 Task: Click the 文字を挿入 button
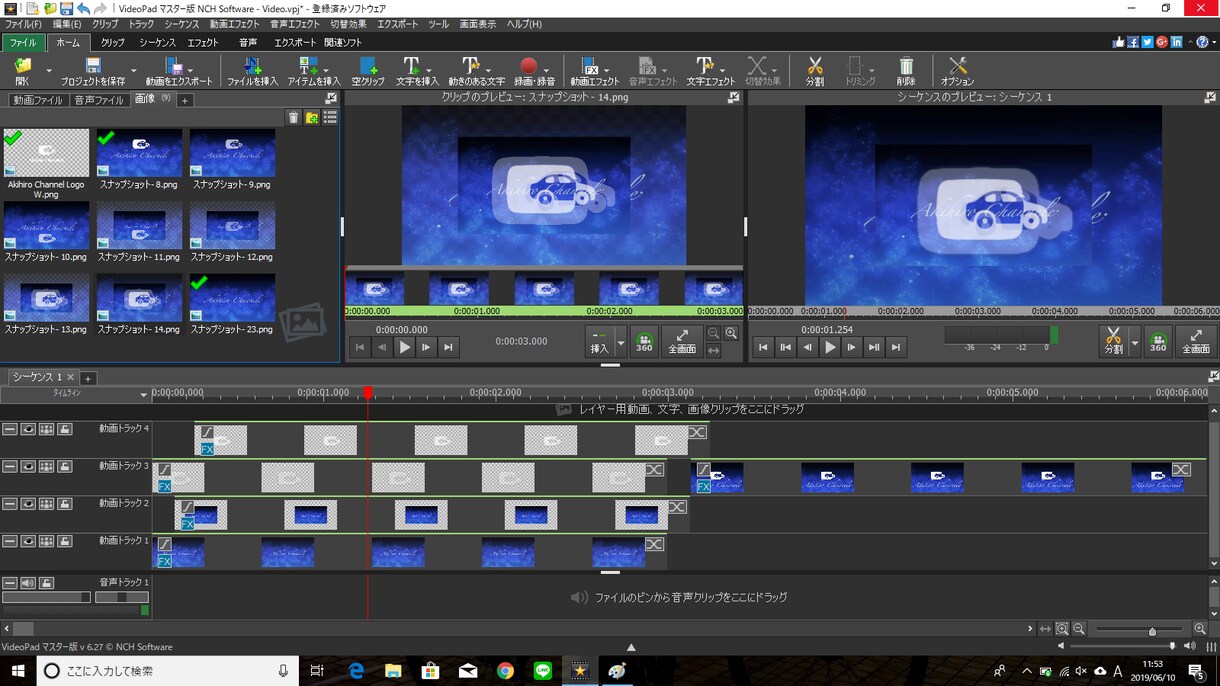417,71
